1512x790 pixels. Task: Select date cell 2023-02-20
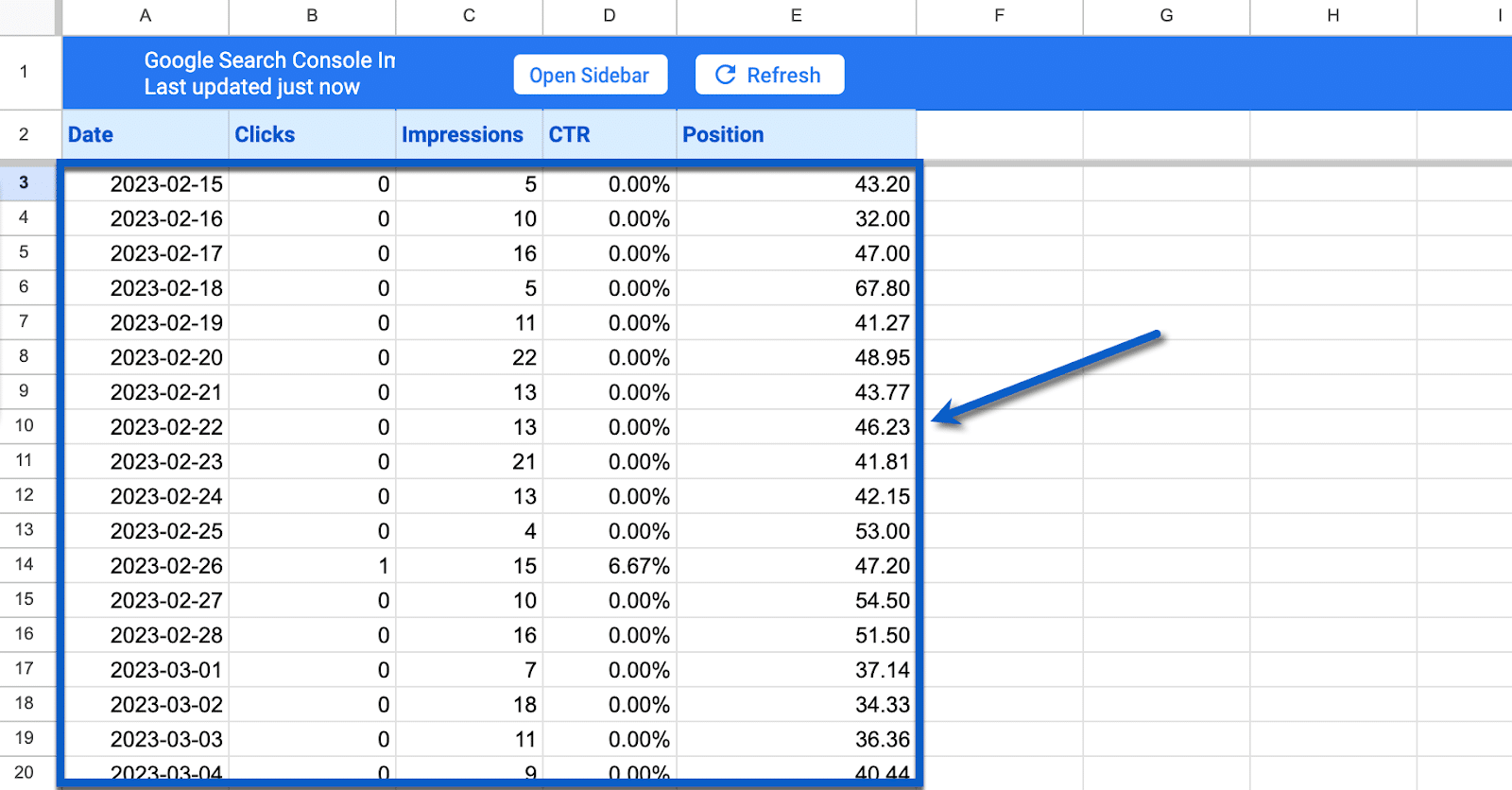coord(146,358)
